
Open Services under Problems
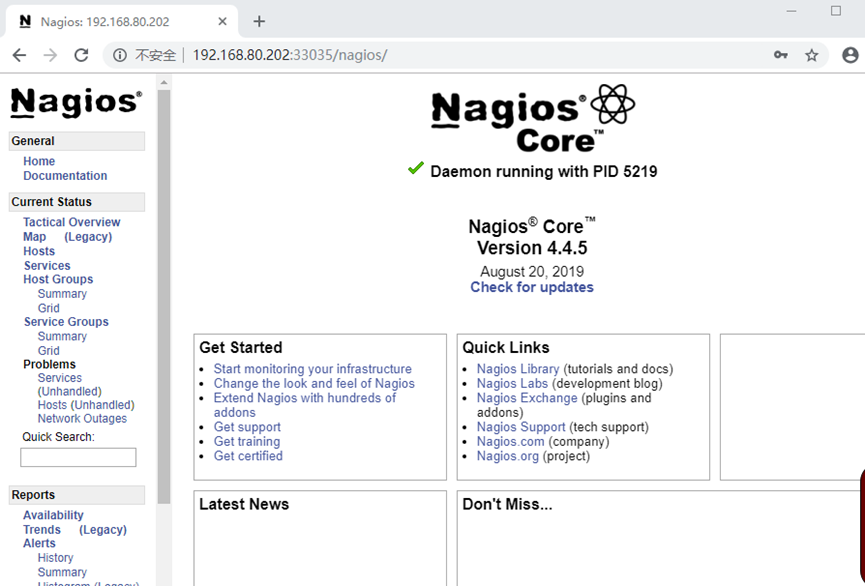pyautogui.click(x=60, y=378)
